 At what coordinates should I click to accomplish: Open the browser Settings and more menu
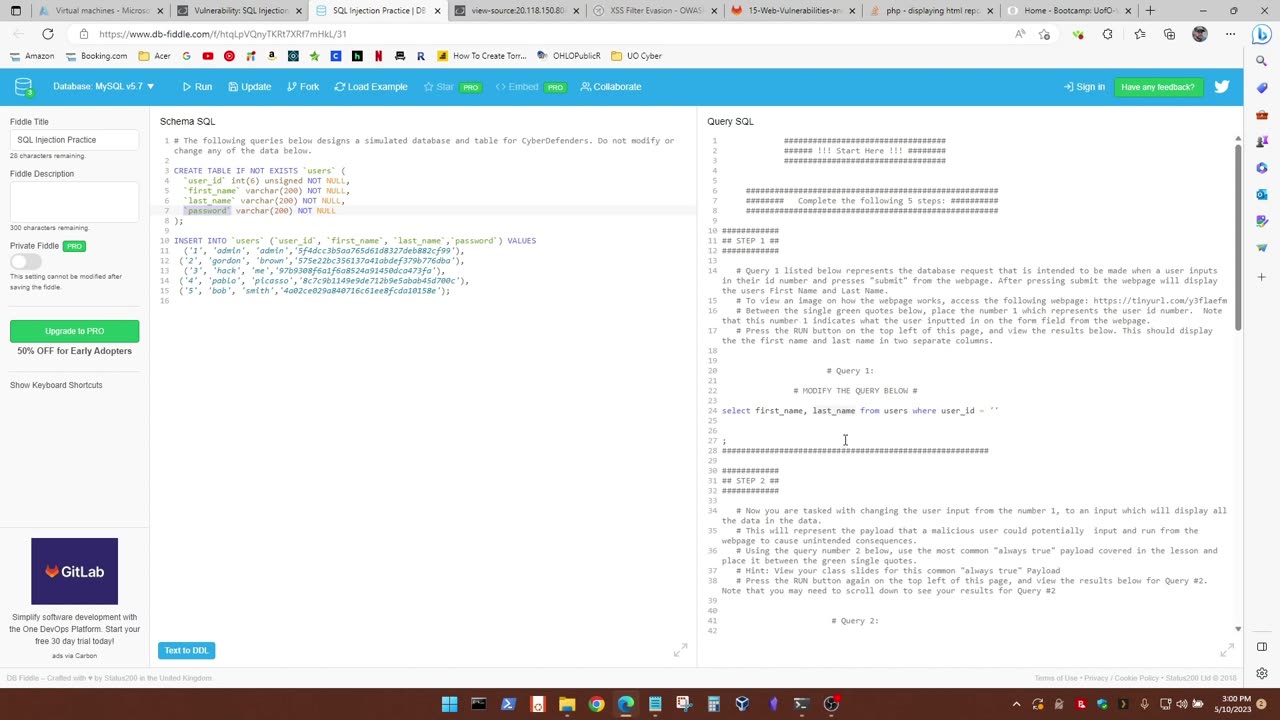[1231, 34]
